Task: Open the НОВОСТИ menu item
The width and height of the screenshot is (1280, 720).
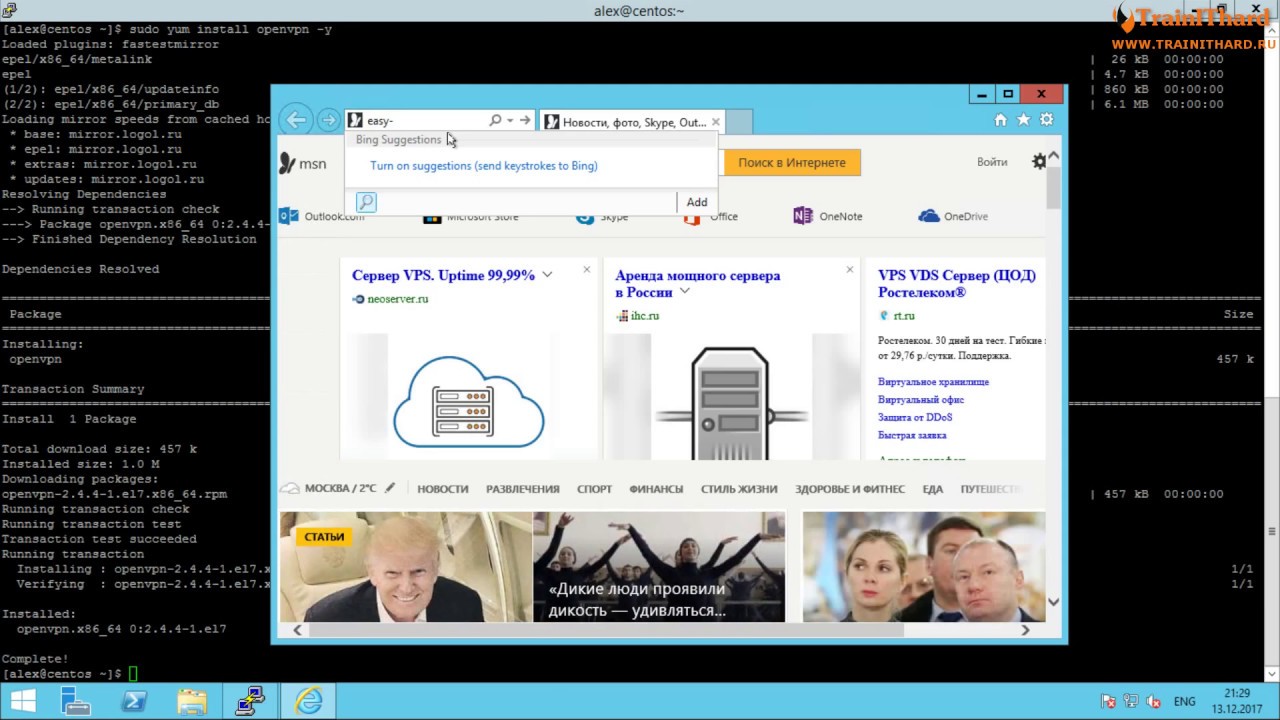Action: point(443,489)
